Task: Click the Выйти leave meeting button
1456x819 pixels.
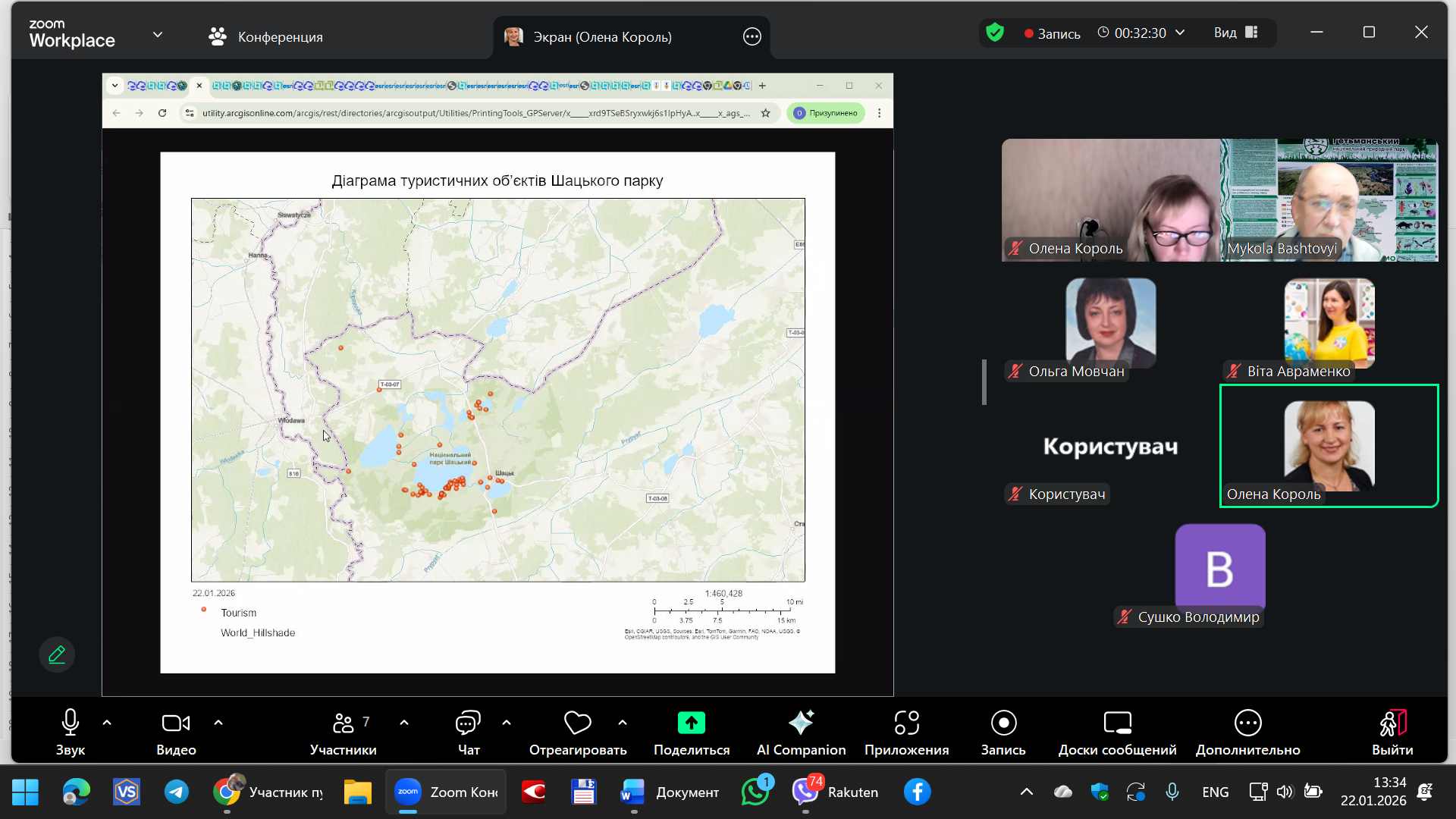Action: coord(1392,732)
